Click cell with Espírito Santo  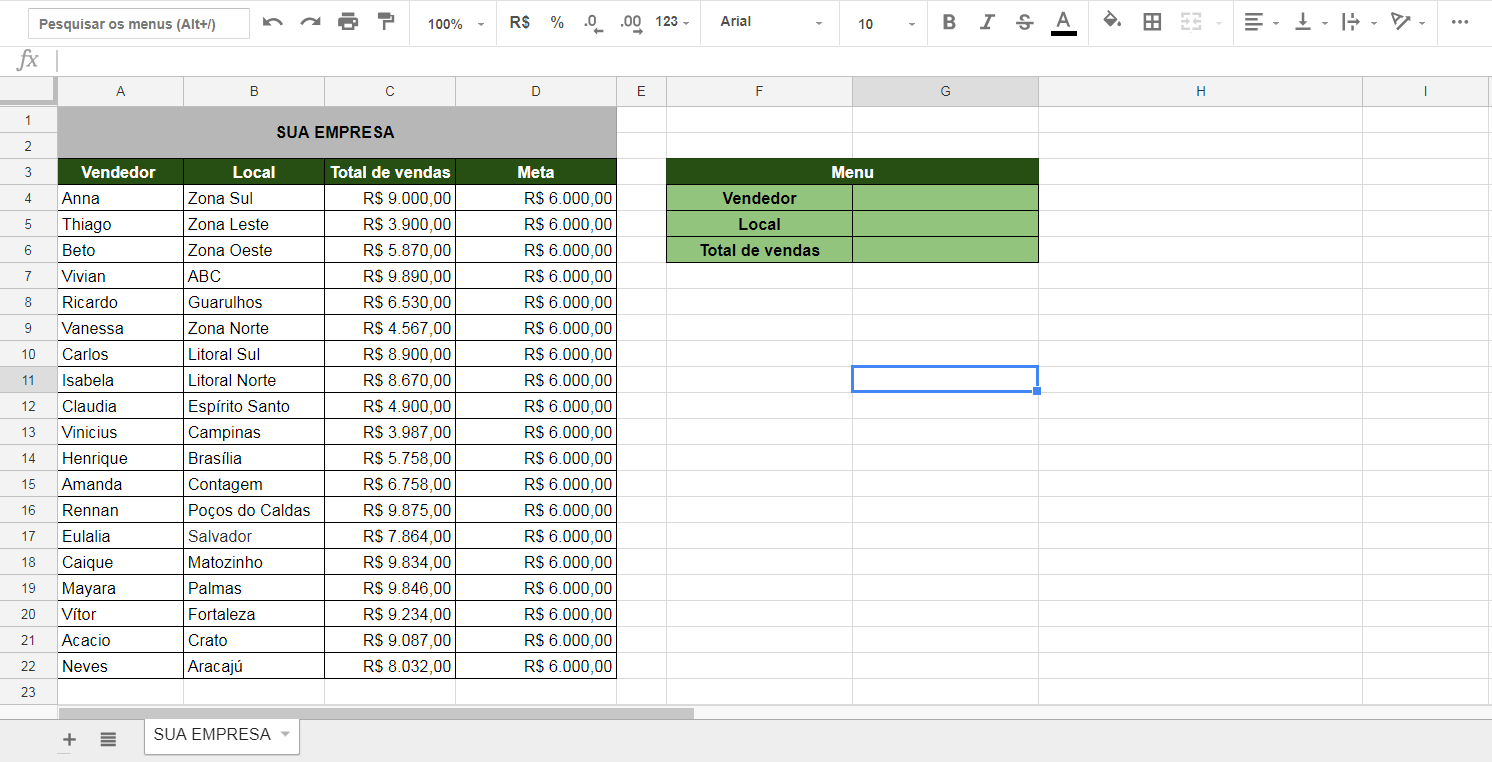(x=254, y=406)
